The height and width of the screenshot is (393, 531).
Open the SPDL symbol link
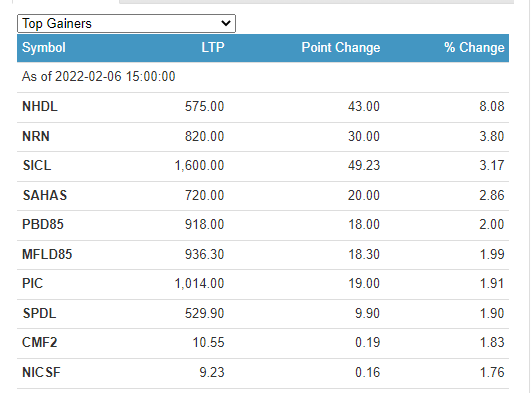tap(39, 313)
